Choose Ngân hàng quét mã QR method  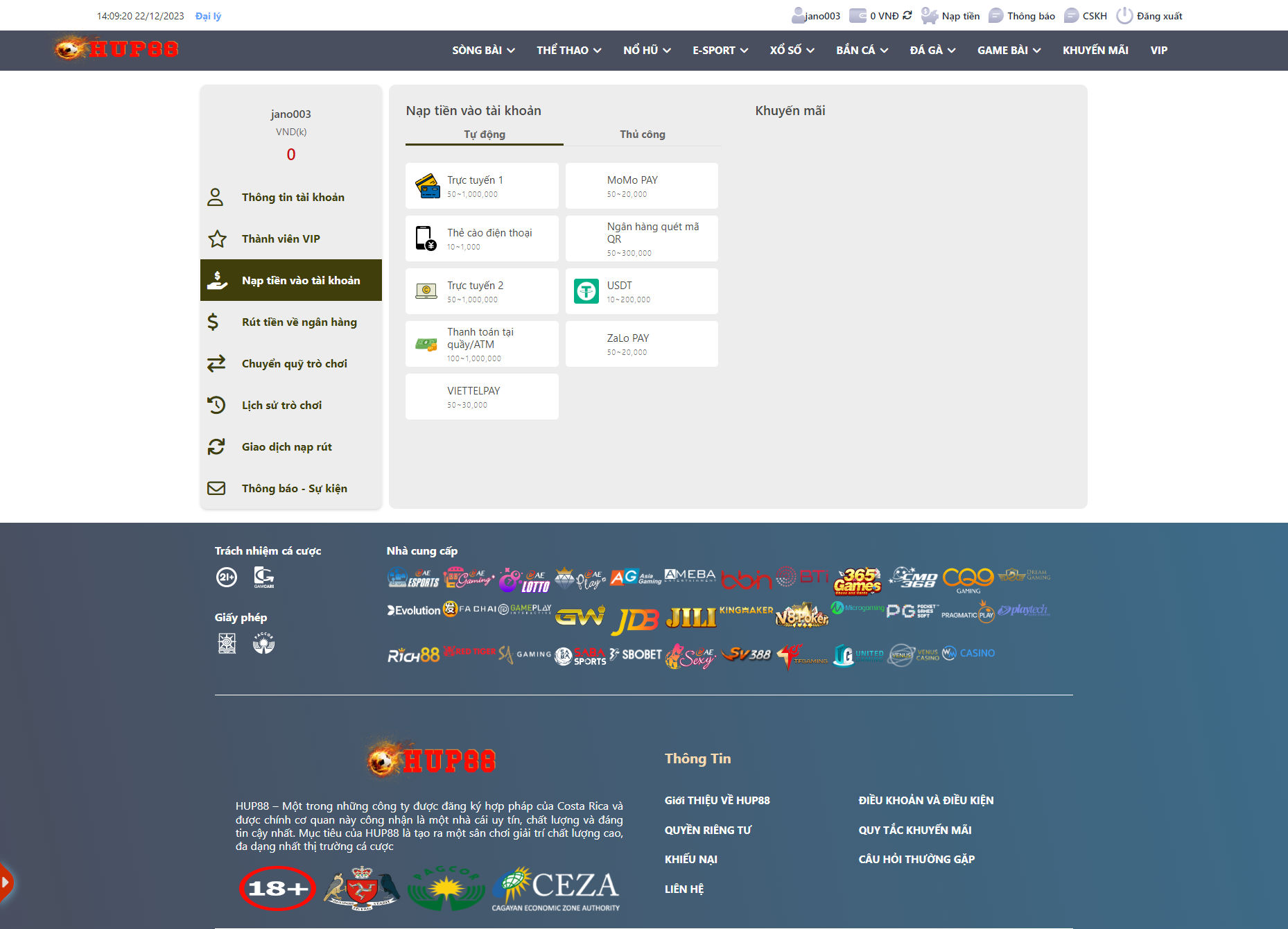pos(642,238)
